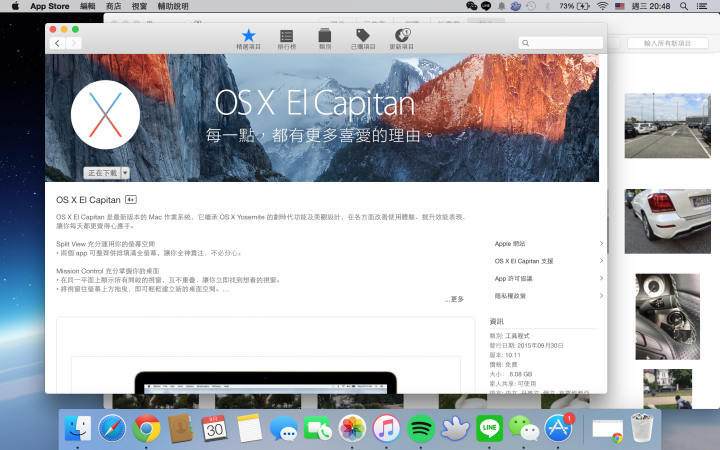720x450 pixels.
Task: Click chevron next to Apple 網站
Action: (601, 243)
